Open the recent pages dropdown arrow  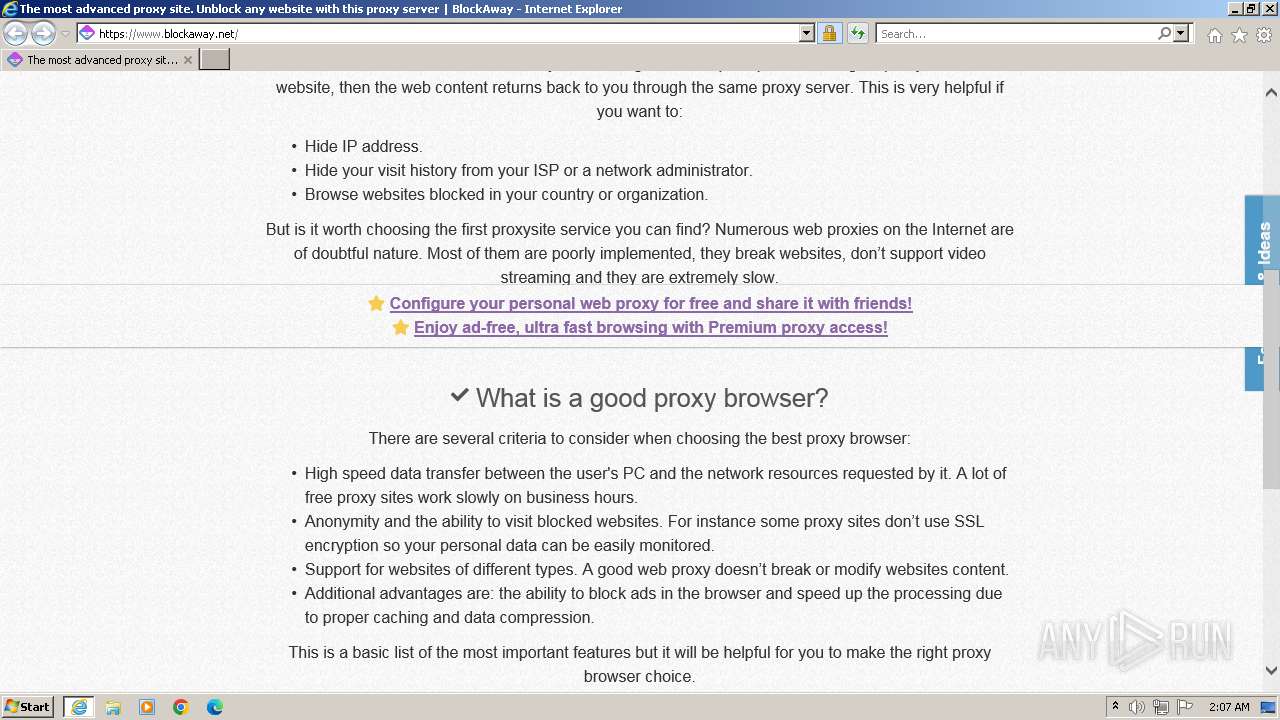66,34
